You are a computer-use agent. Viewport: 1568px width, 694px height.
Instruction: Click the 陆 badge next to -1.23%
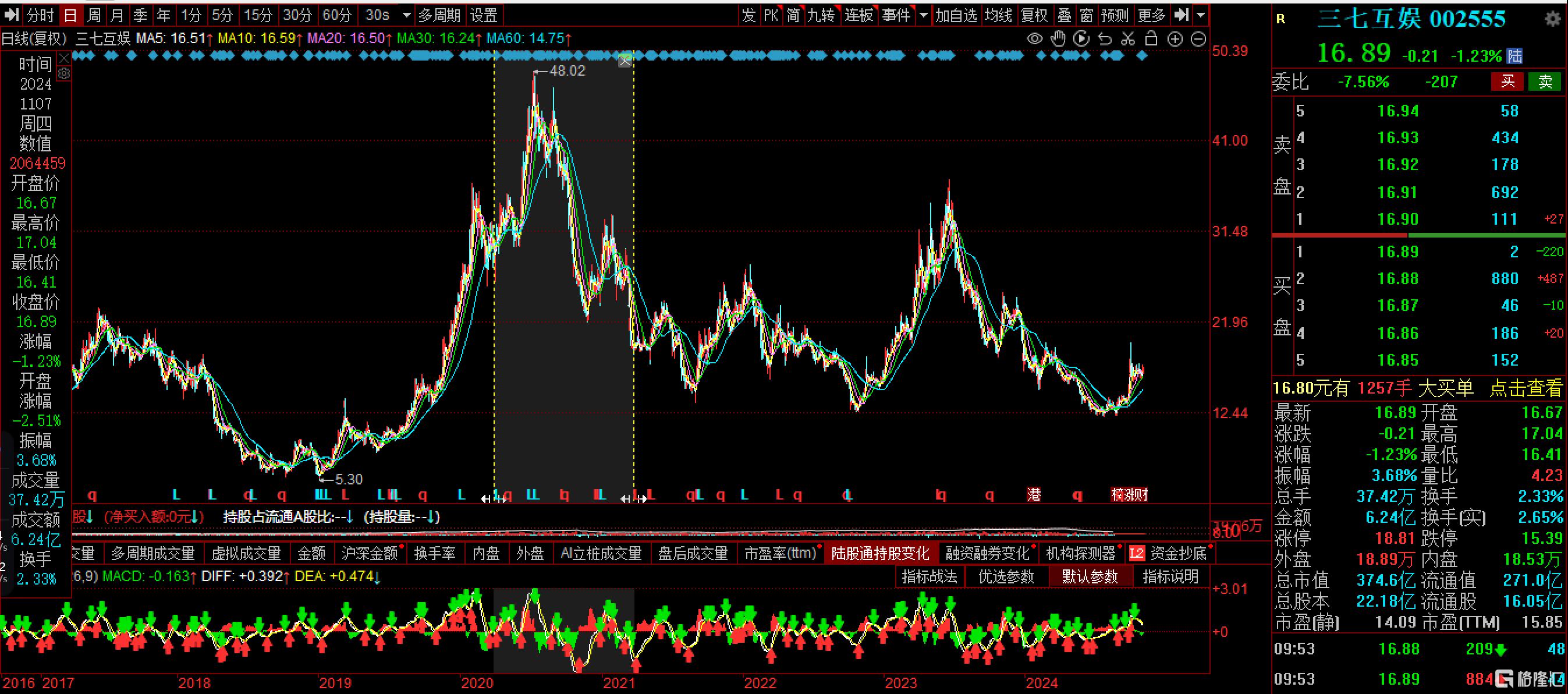point(1514,56)
